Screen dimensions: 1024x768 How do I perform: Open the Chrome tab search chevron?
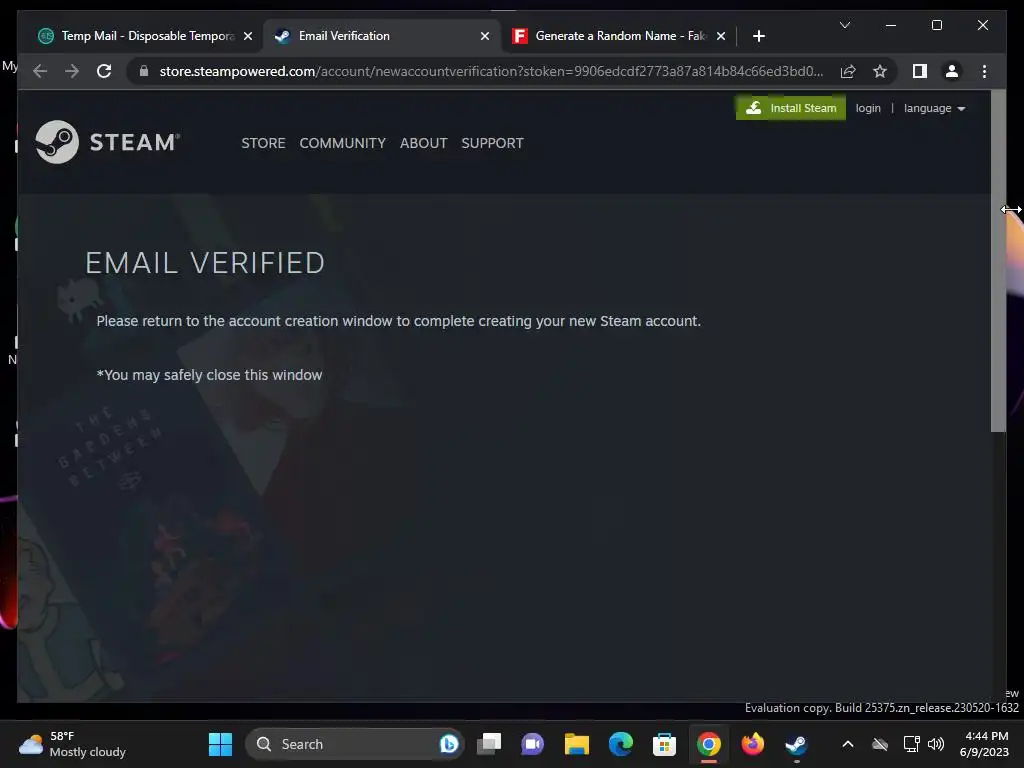[x=844, y=25]
